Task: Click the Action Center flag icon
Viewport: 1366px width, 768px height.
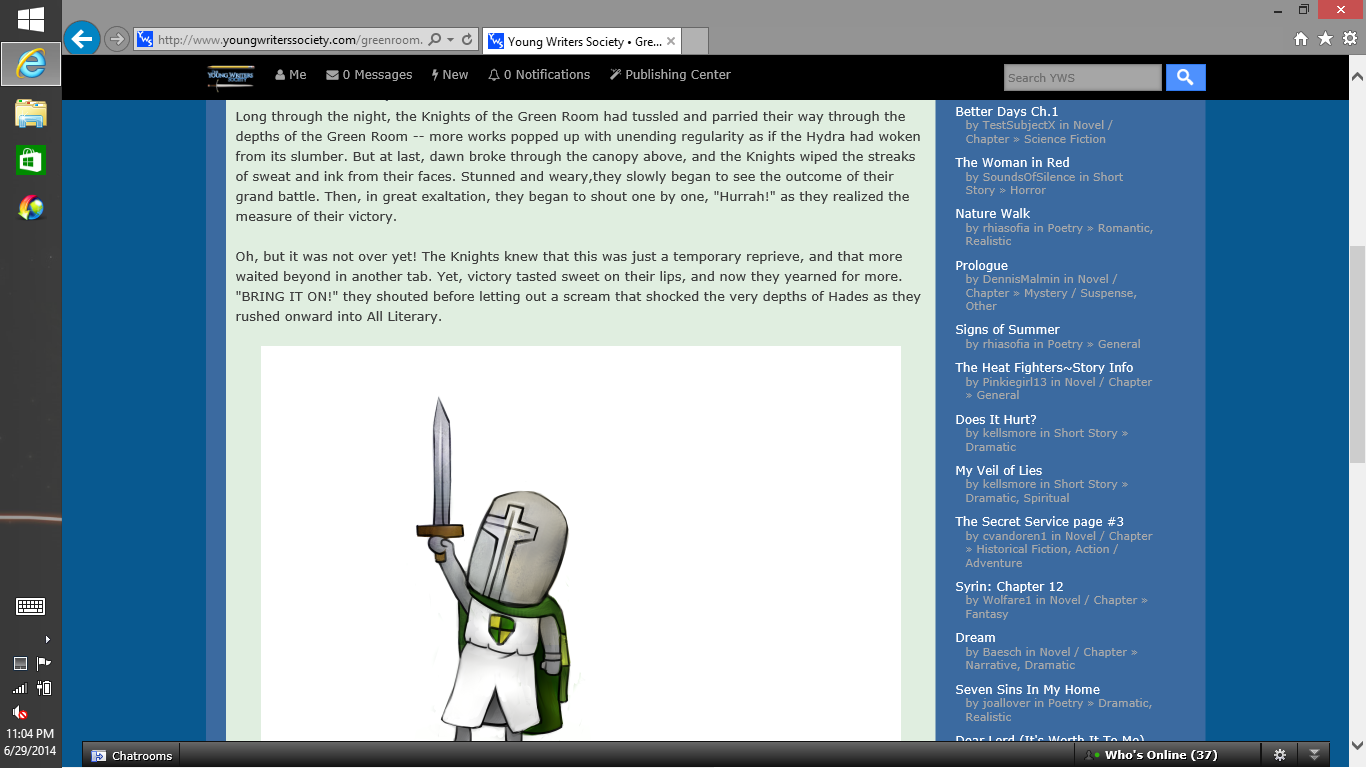Action: click(44, 663)
